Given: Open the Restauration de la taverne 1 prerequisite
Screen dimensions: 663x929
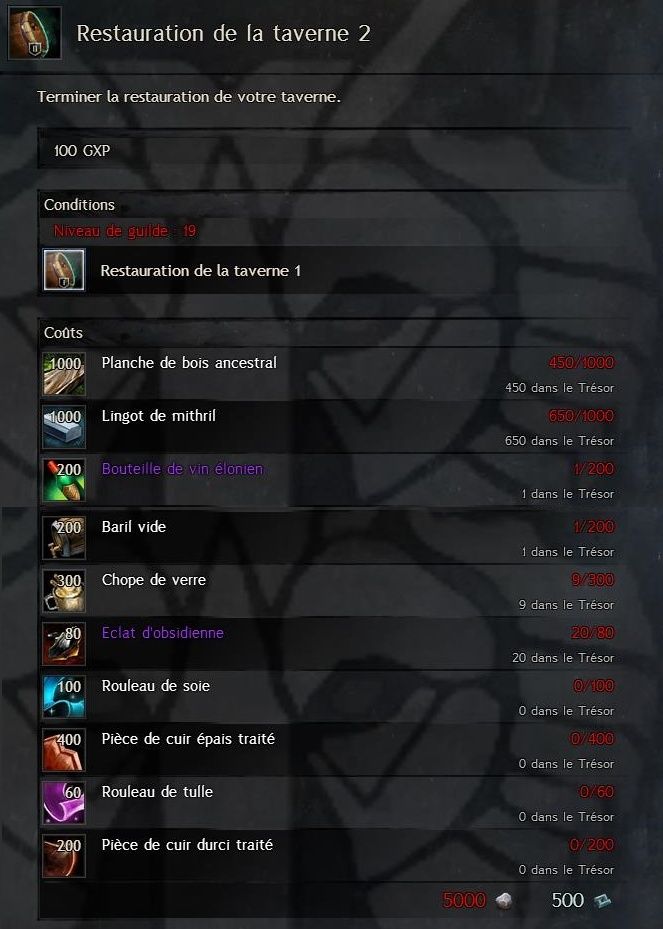Looking at the screenshot, I should point(334,270).
